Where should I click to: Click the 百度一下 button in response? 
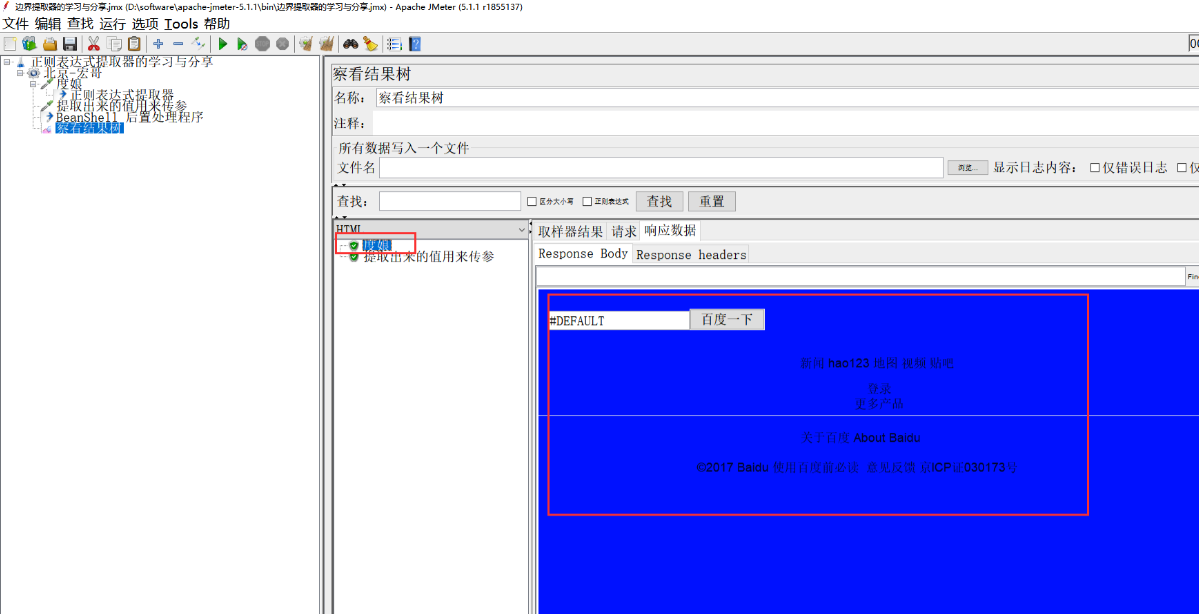727,320
